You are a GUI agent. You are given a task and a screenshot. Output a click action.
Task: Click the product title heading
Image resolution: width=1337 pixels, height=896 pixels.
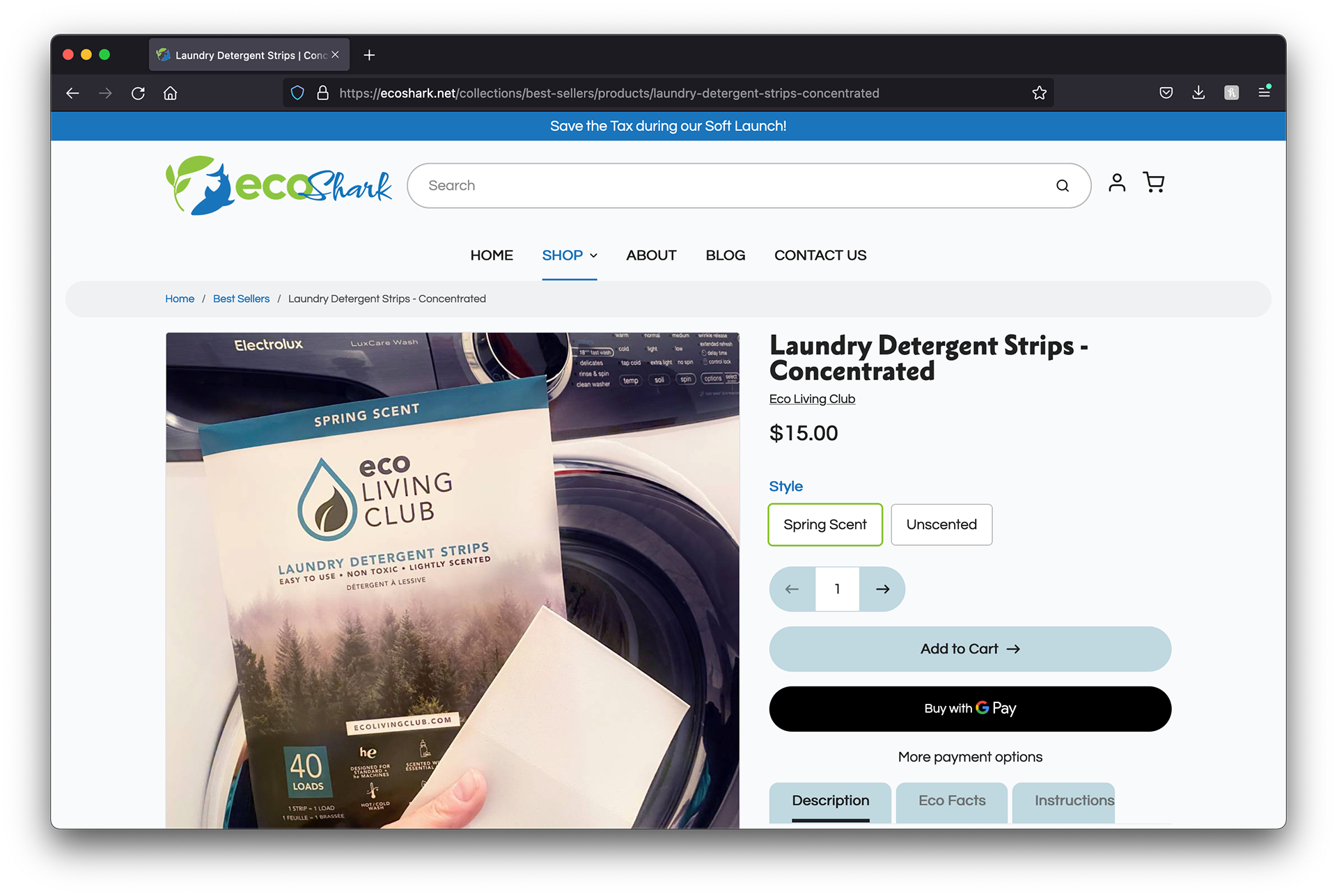[928, 358]
